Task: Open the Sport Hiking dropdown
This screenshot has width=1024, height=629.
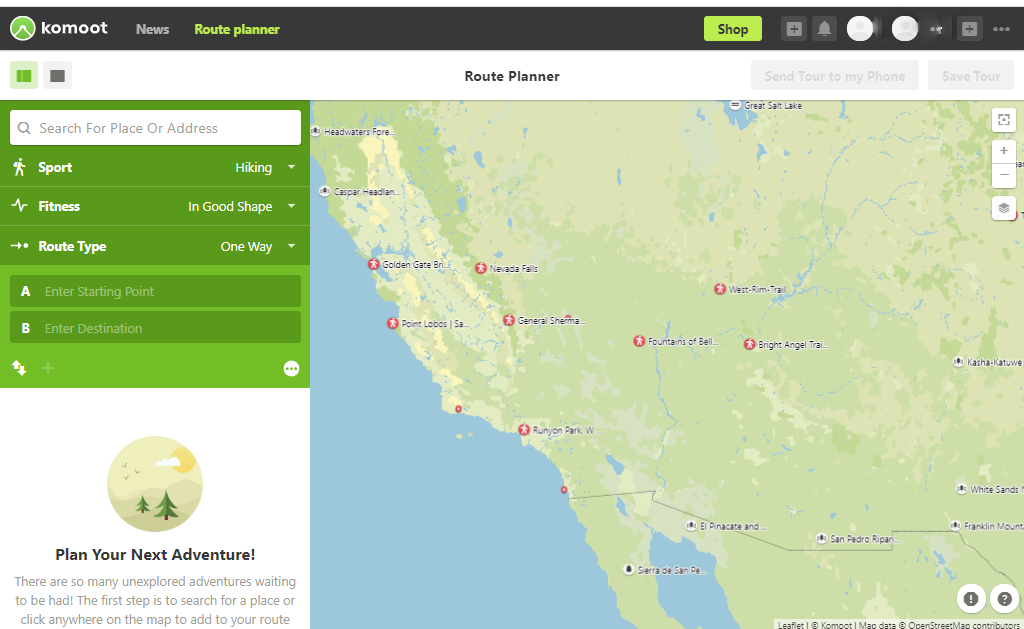Action: pyautogui.click(x=155, y=167)
